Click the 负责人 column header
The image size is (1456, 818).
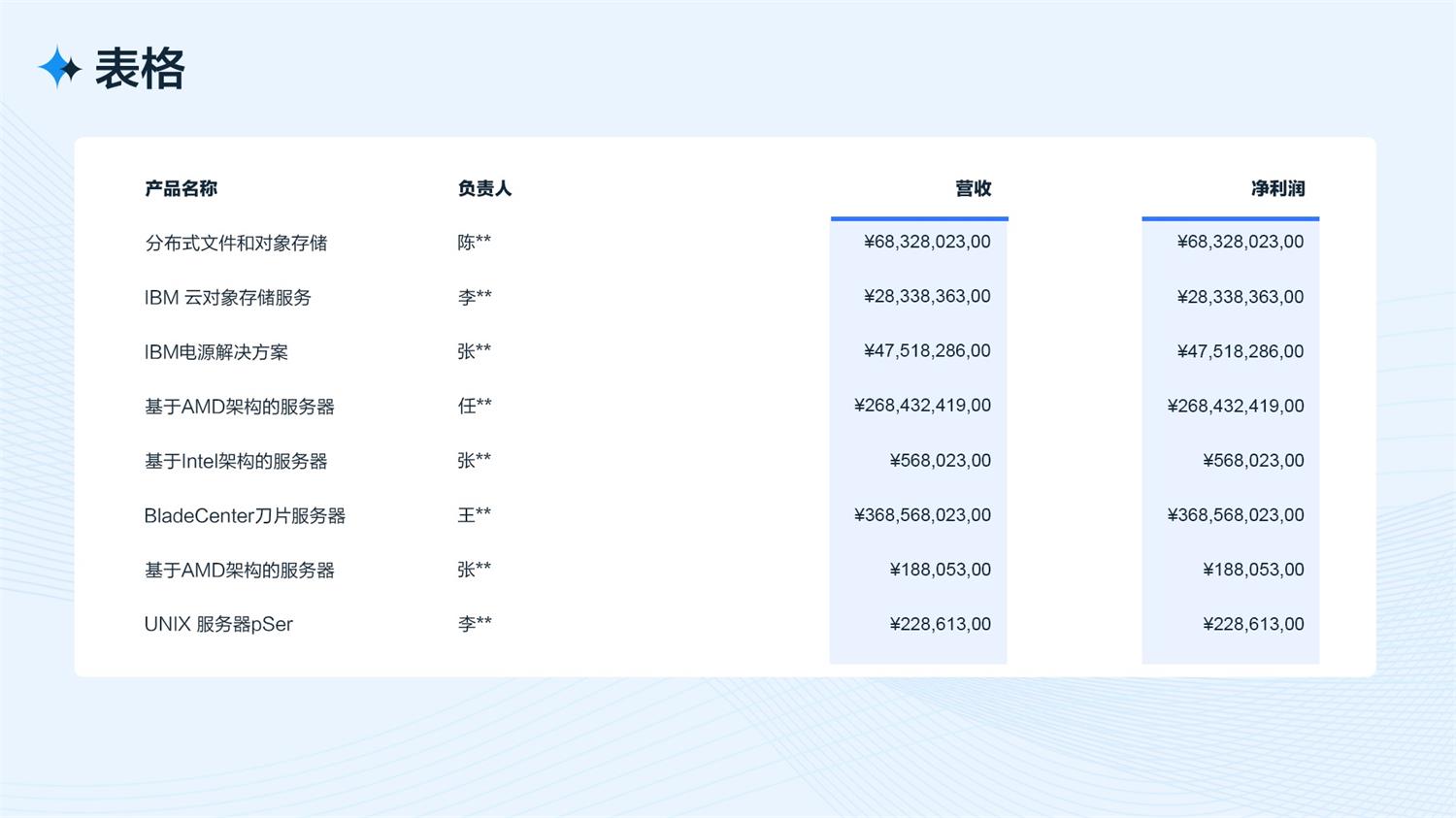[484, 188]
